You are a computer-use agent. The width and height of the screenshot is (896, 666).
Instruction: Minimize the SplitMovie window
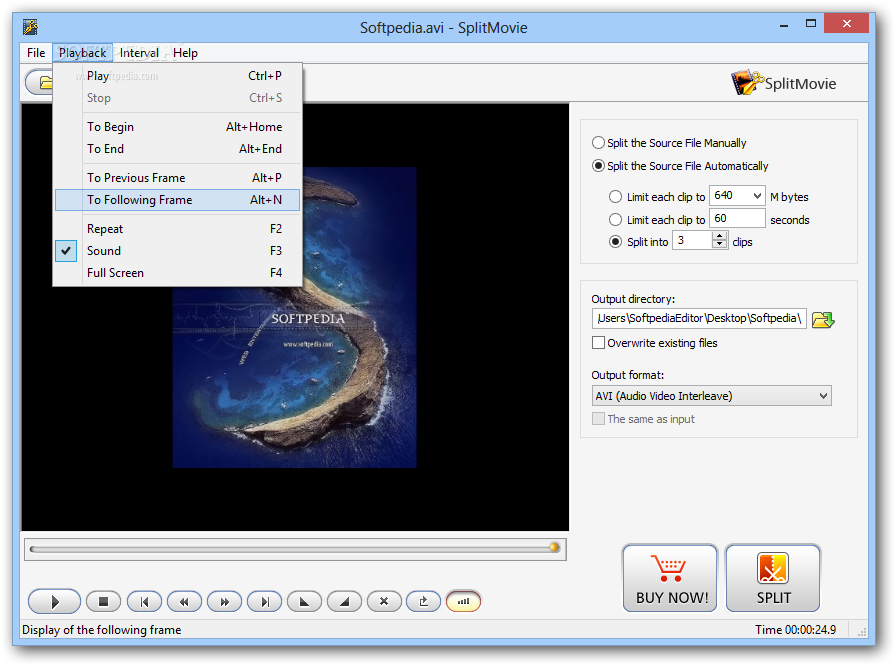[783, 25]
